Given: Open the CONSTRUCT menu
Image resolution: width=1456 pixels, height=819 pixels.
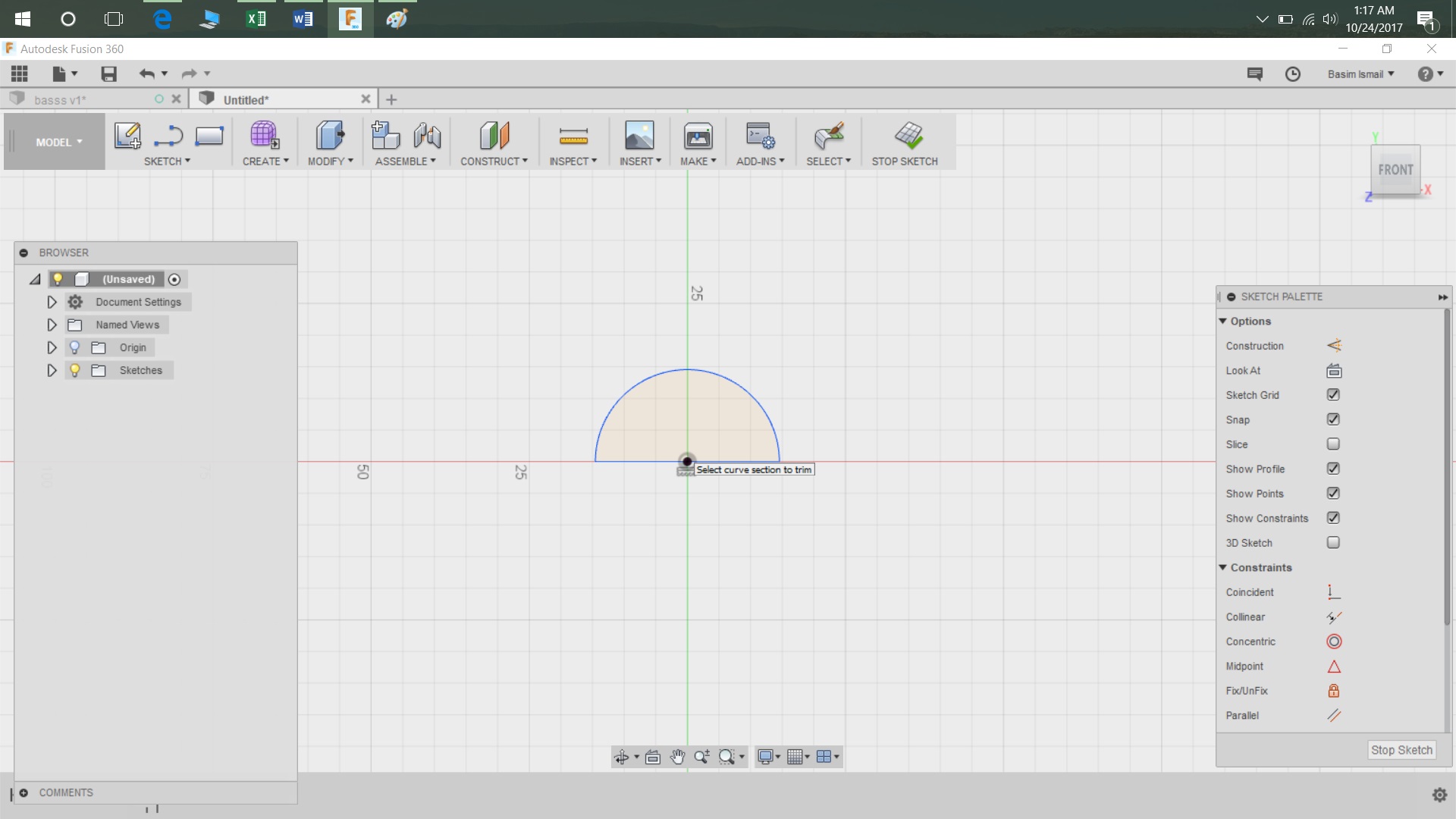Looking at the screenshot, I should (x=494, y=162).
